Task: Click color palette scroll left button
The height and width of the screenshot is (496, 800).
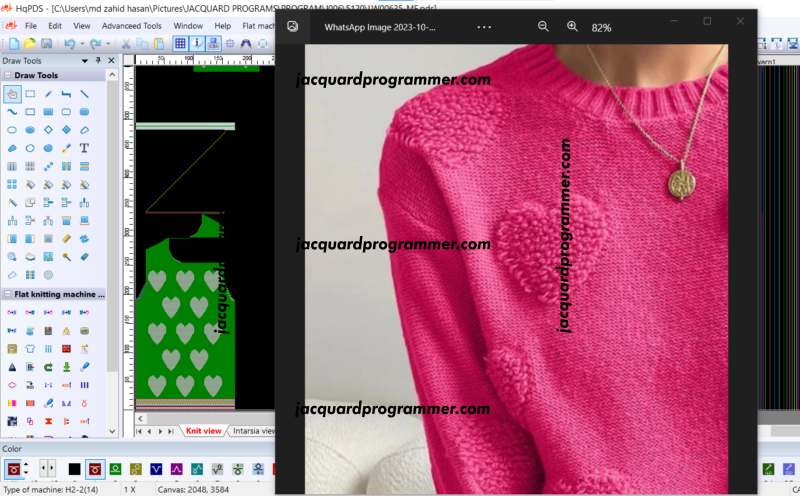Action: tap(43, 468)
